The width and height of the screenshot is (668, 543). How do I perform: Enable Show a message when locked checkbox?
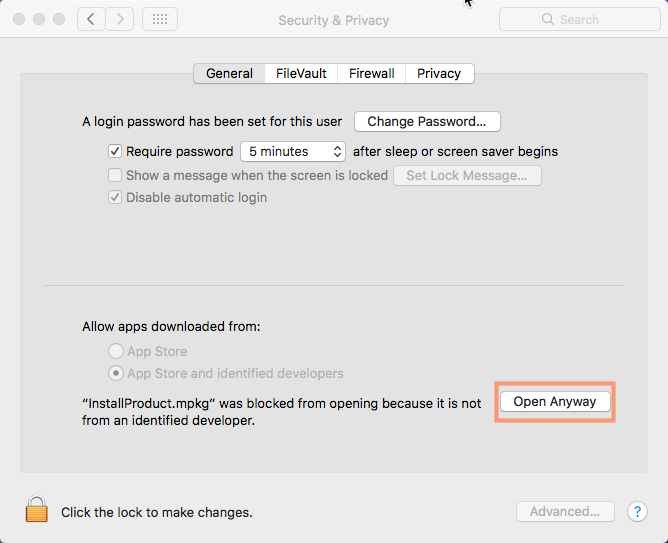point(115,175)
